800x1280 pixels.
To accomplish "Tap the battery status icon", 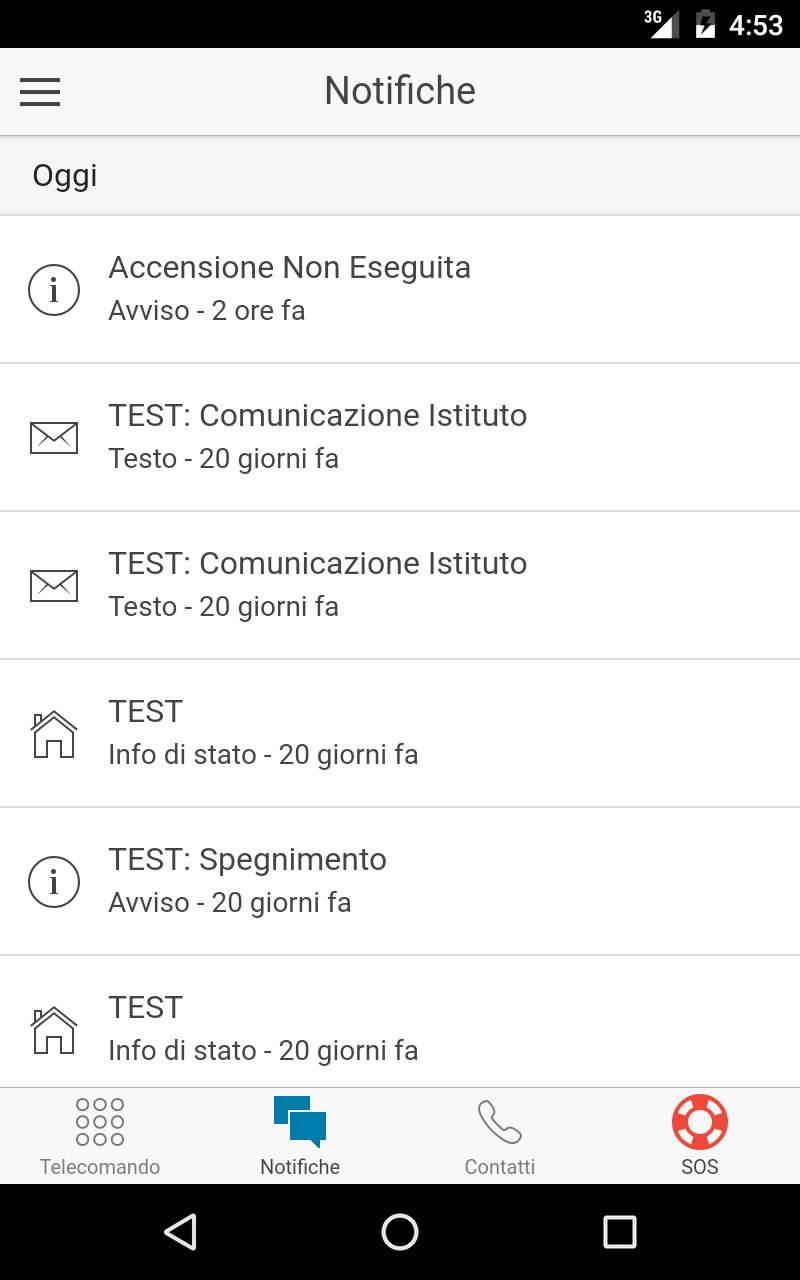I will tap(705, 24).
